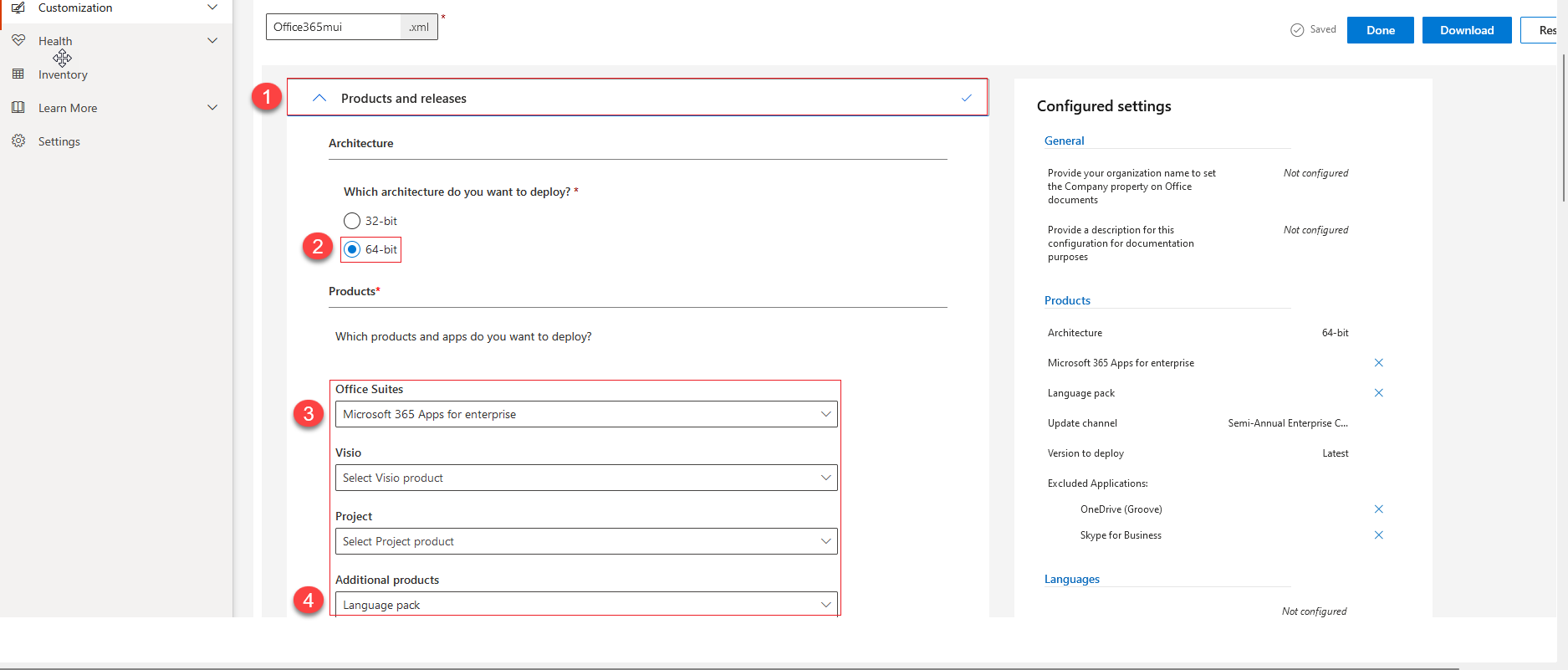This screenshot has height=670, width=1568.
Task: Click the Health heart icon in sidebar
Action: point(18,40)
